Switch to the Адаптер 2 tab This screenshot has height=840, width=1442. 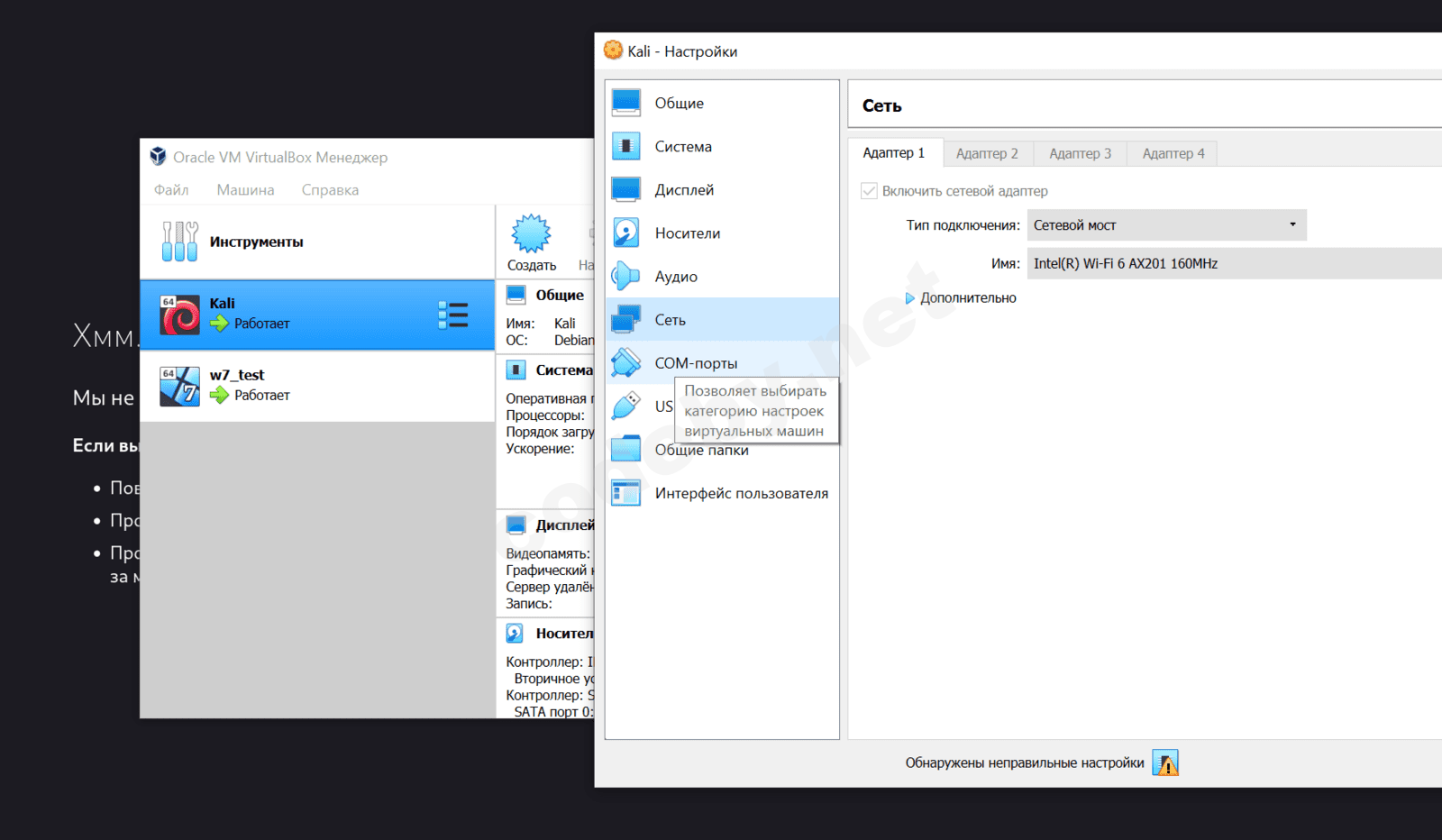point(987,153)
